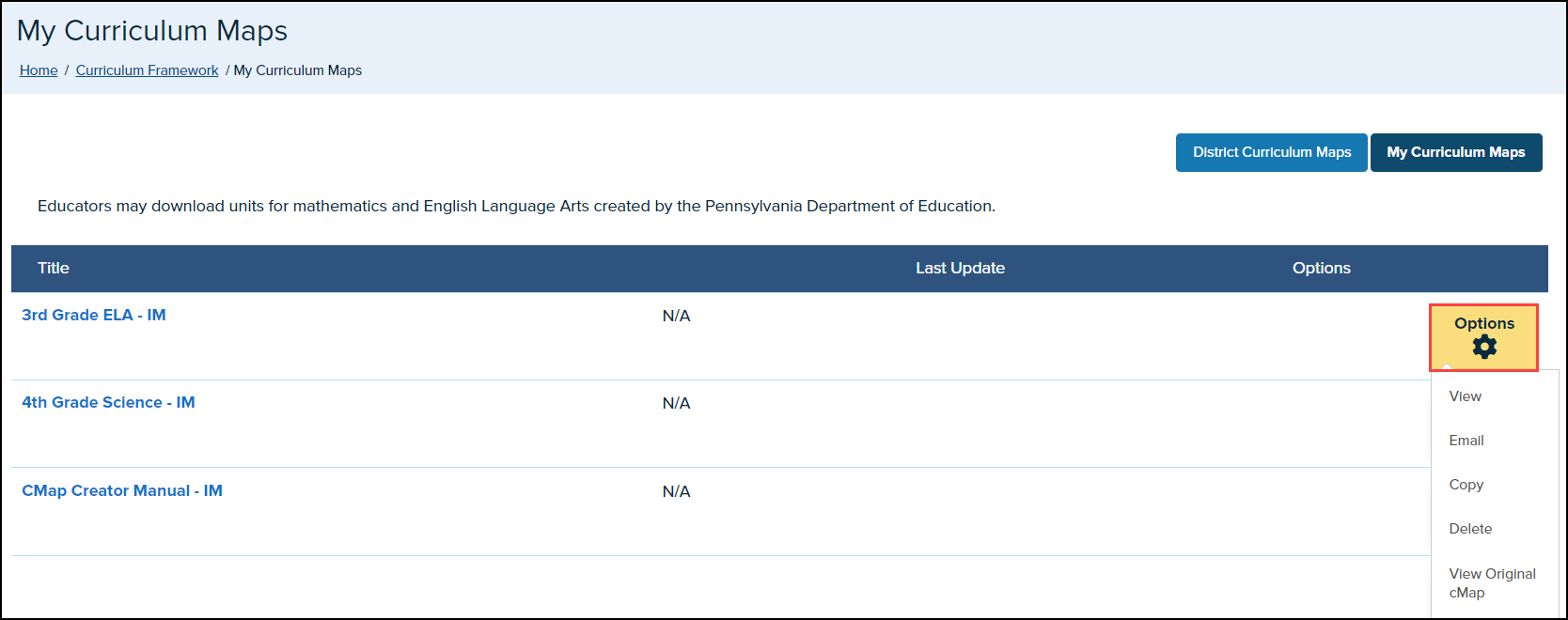
Task: Switch to District Curriculum Maps
Action: click(x=1271, y=152)
